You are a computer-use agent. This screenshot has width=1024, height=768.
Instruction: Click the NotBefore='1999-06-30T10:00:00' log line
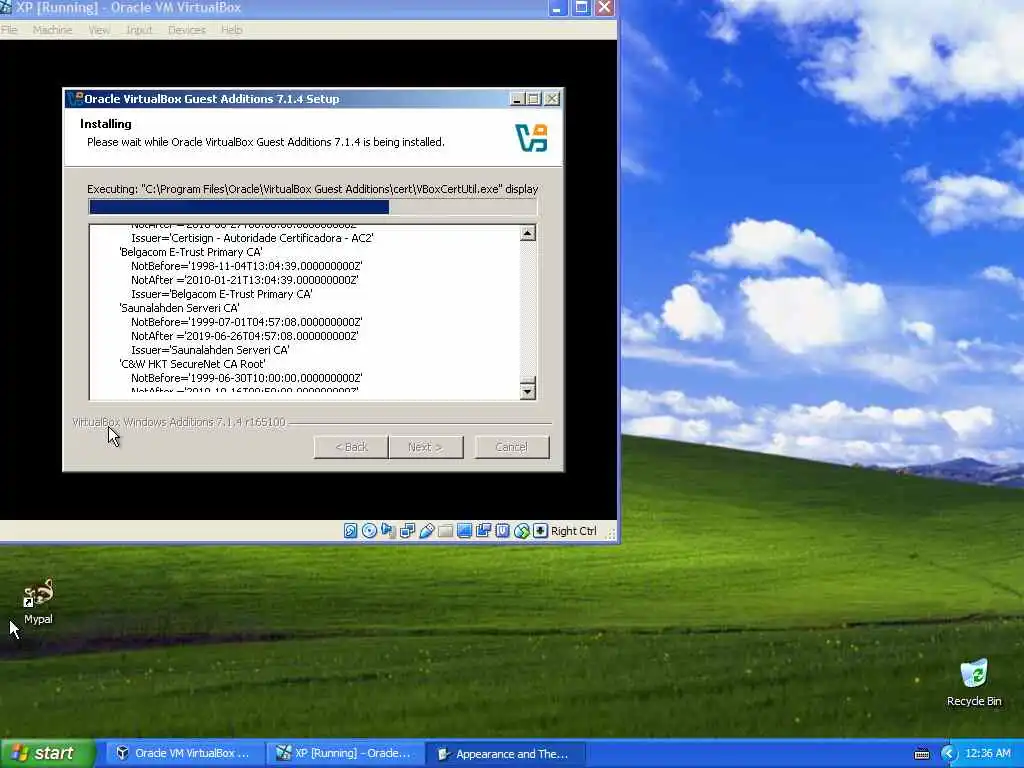tap(246, 378)
